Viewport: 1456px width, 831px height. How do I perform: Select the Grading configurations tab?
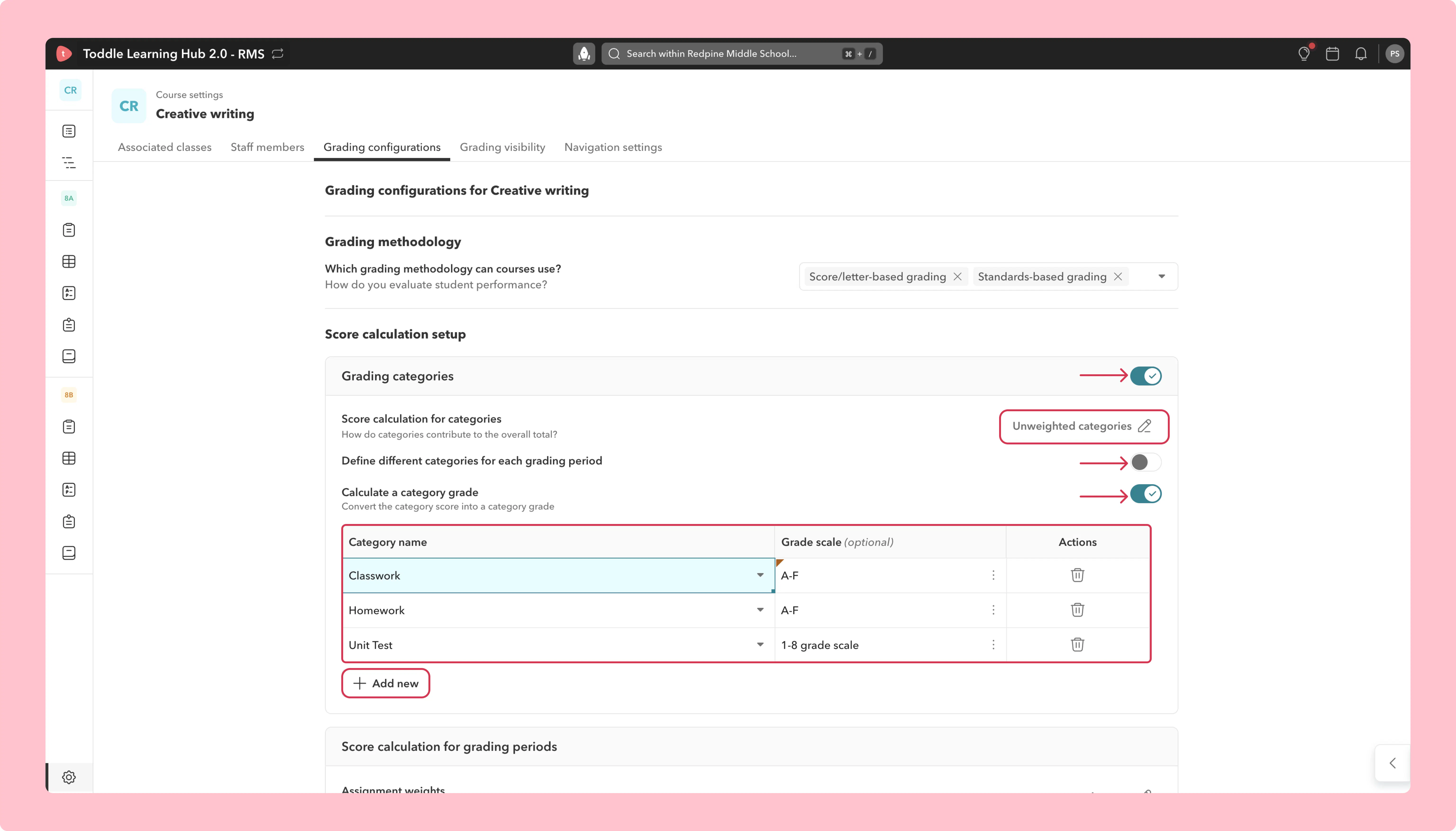[x=382, y=147]
